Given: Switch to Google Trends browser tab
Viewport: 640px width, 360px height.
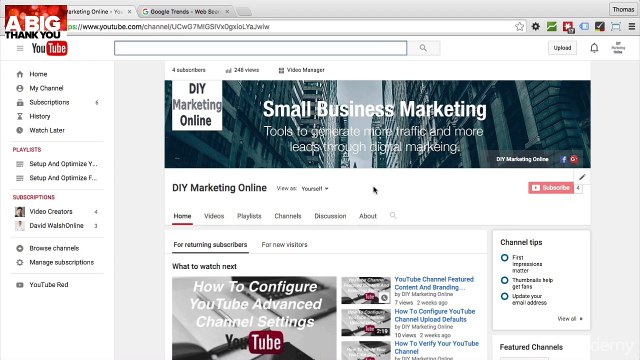Looking at the screenshot, I should tap(185, 12).
